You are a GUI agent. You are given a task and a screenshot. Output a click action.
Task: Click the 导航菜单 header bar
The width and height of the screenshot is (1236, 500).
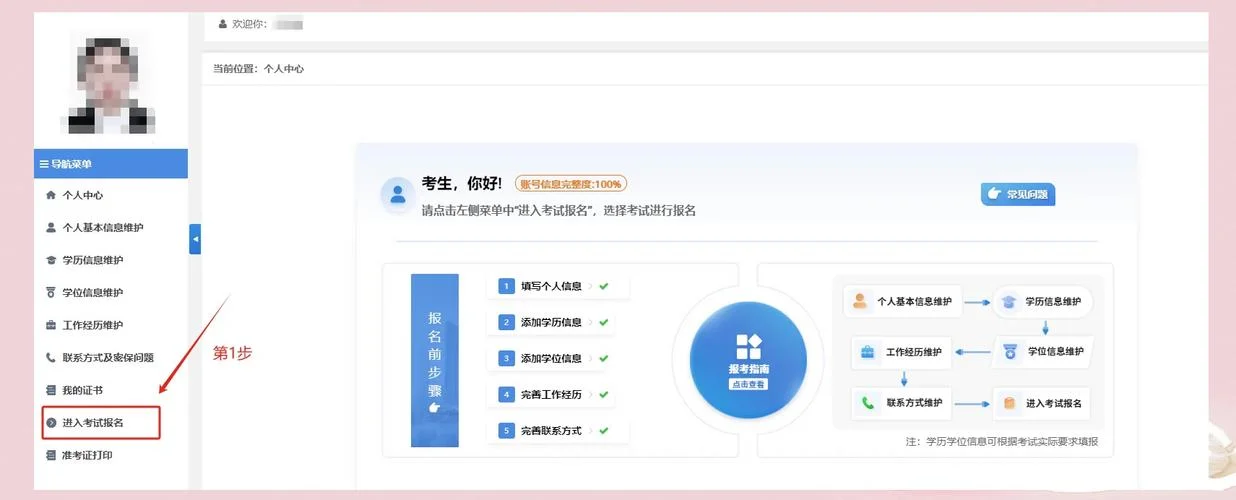[111, 164]
